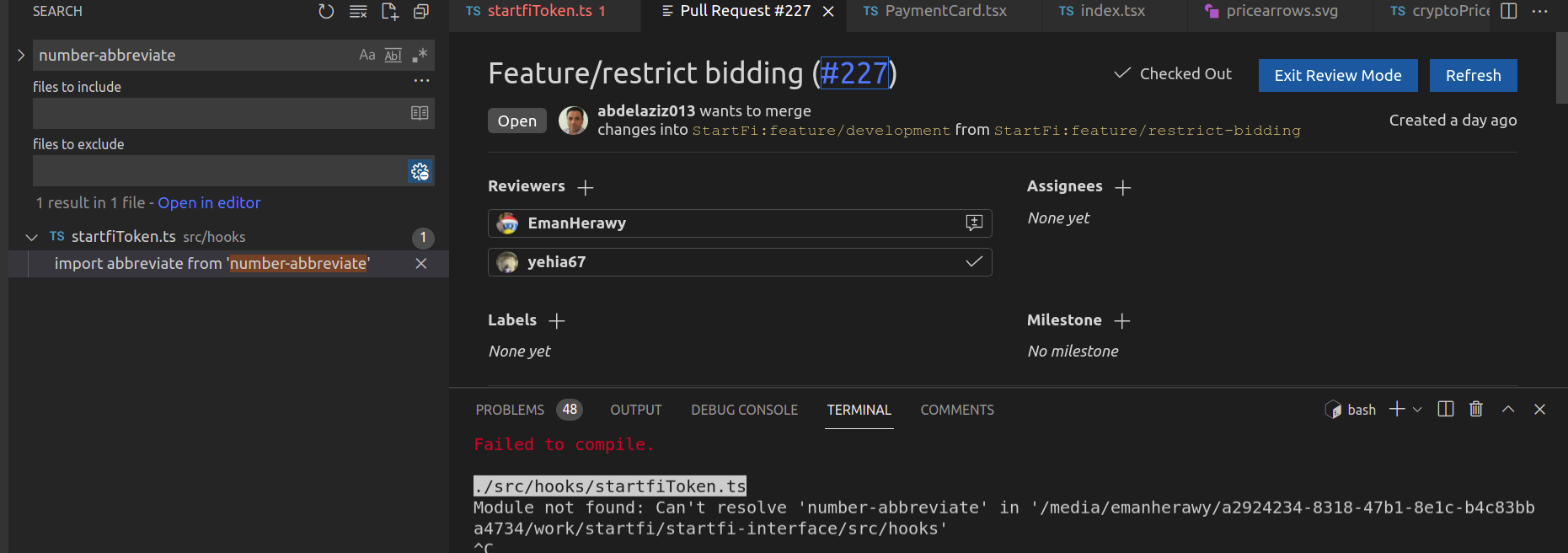Create a new terminal with plus icon
The image size is (1568, 553).
(x=1397, y=409)
